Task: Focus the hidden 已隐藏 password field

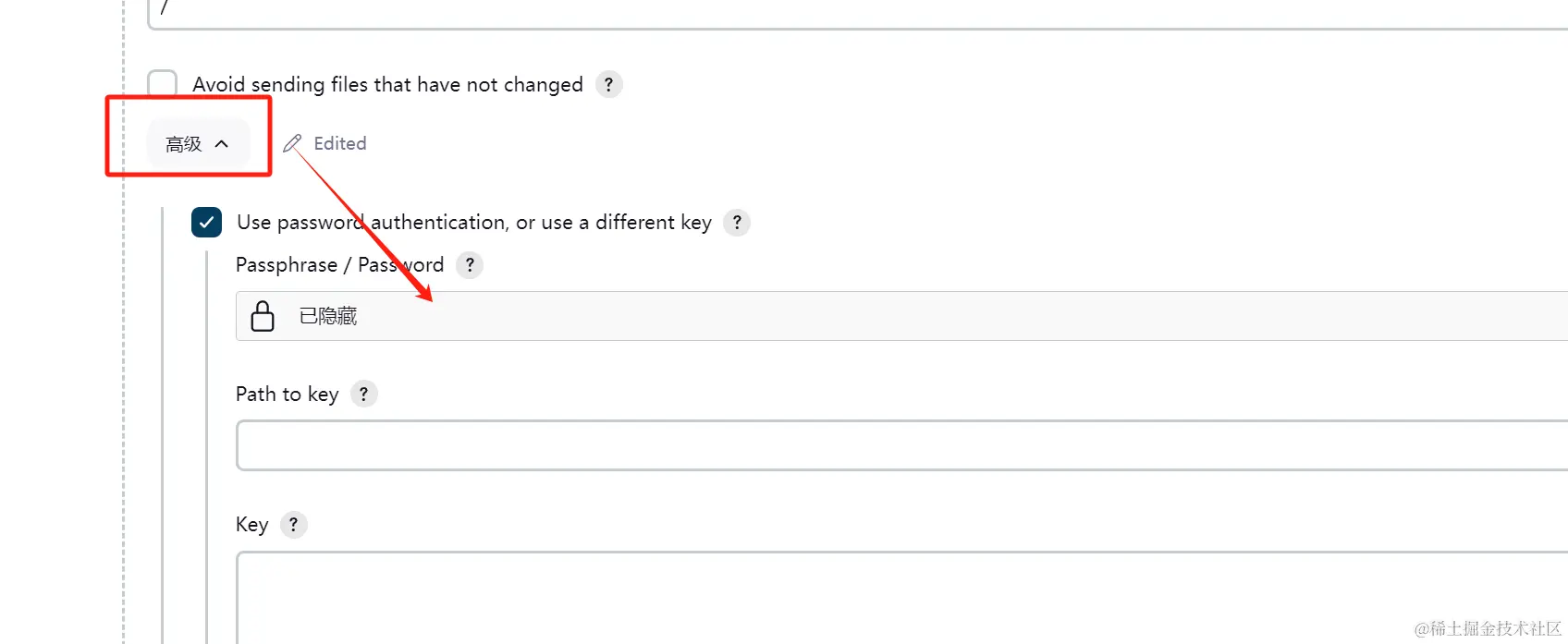Action: coord(901,316)
